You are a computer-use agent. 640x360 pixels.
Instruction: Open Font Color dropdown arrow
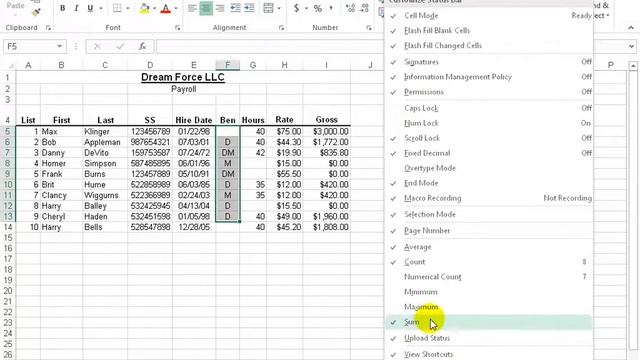(176, 8)
